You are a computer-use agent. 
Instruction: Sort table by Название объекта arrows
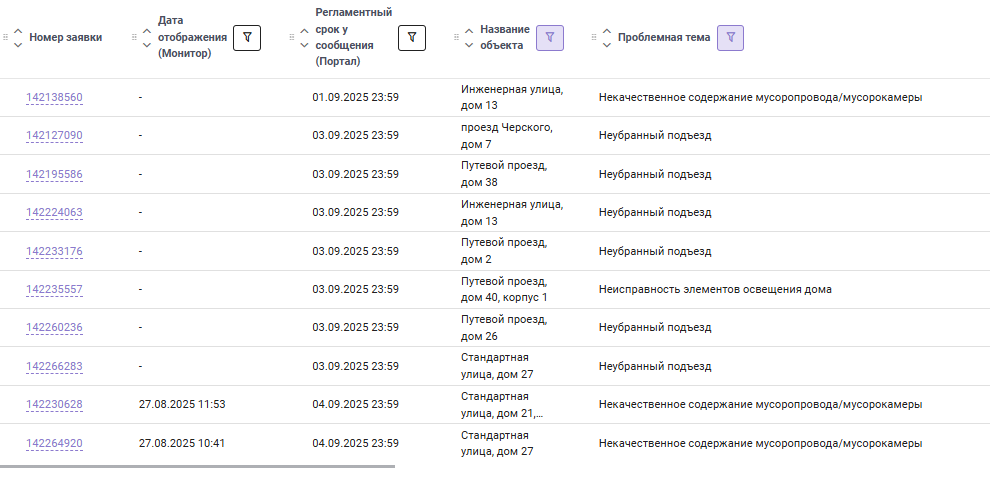coord(468,38)
